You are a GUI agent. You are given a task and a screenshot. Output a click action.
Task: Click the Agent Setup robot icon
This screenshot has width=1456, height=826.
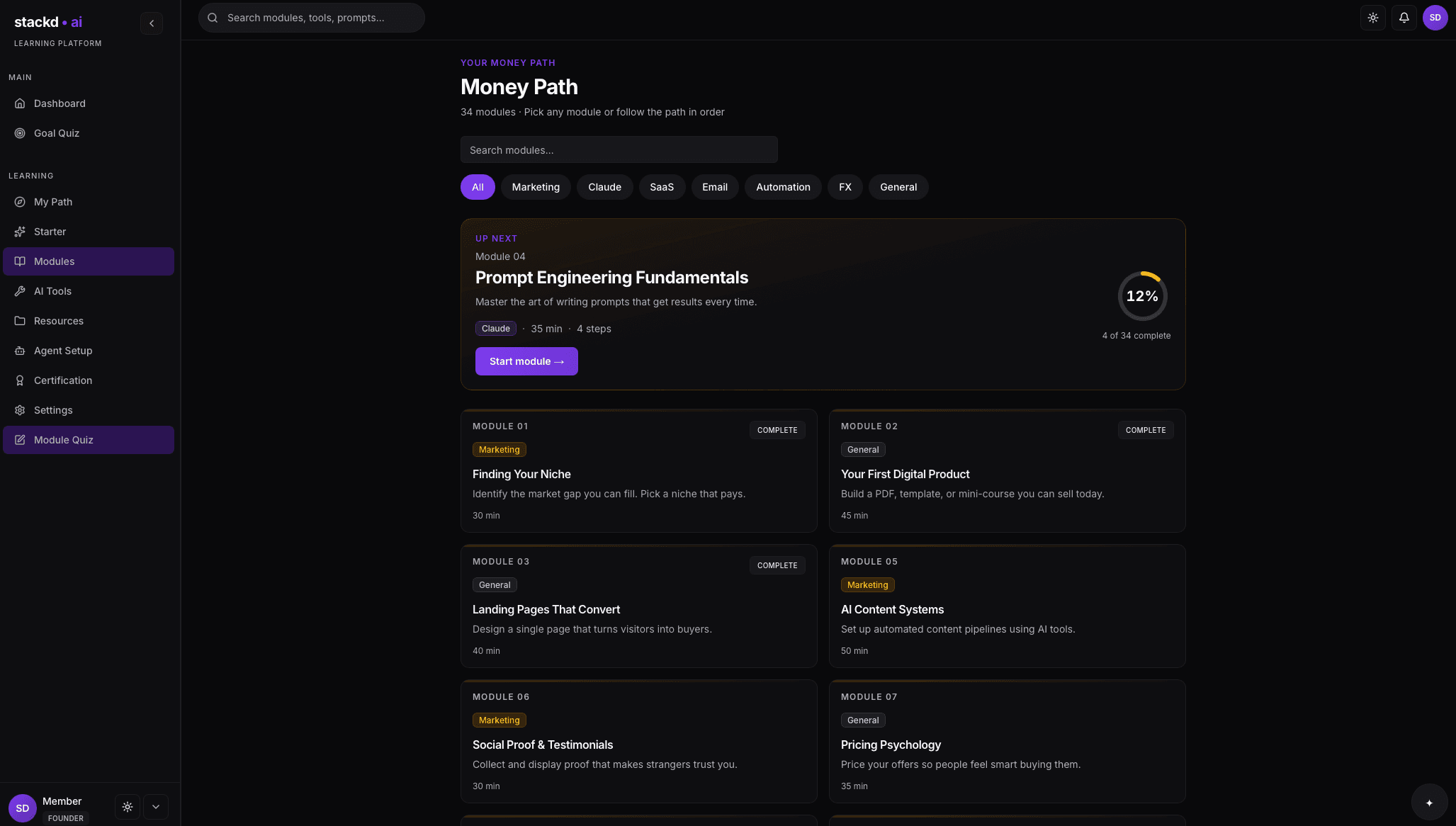click(20, 351)
